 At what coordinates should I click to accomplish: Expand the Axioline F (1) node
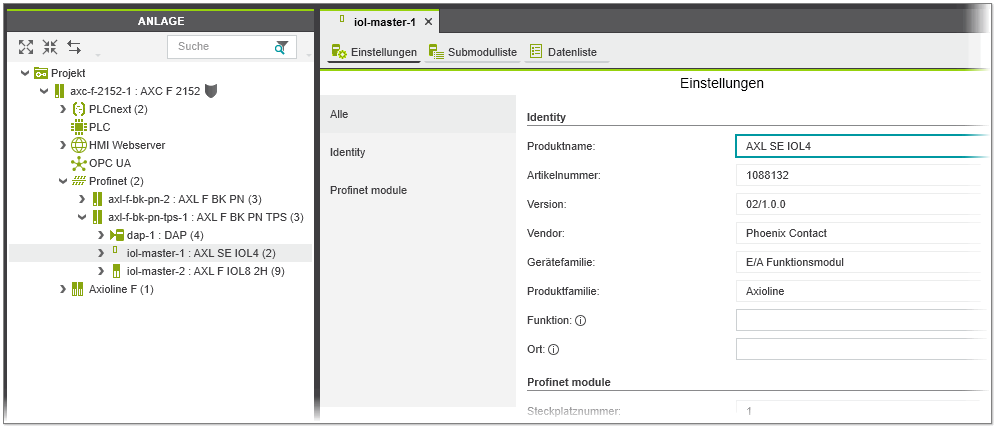pos(63,289)
